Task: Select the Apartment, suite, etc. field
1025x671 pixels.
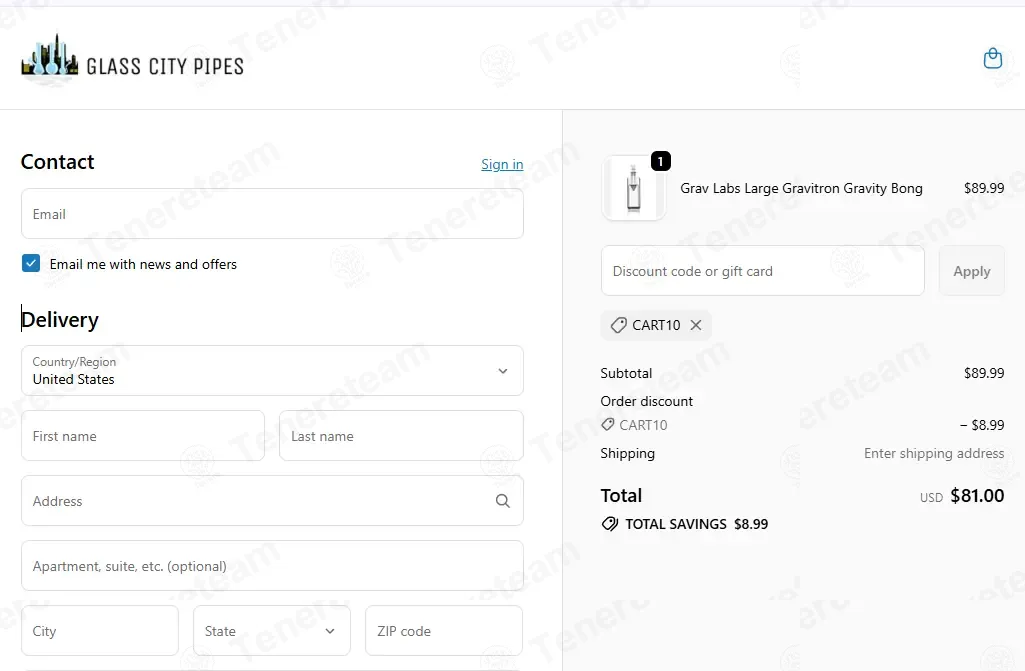Action: point(272,566)
